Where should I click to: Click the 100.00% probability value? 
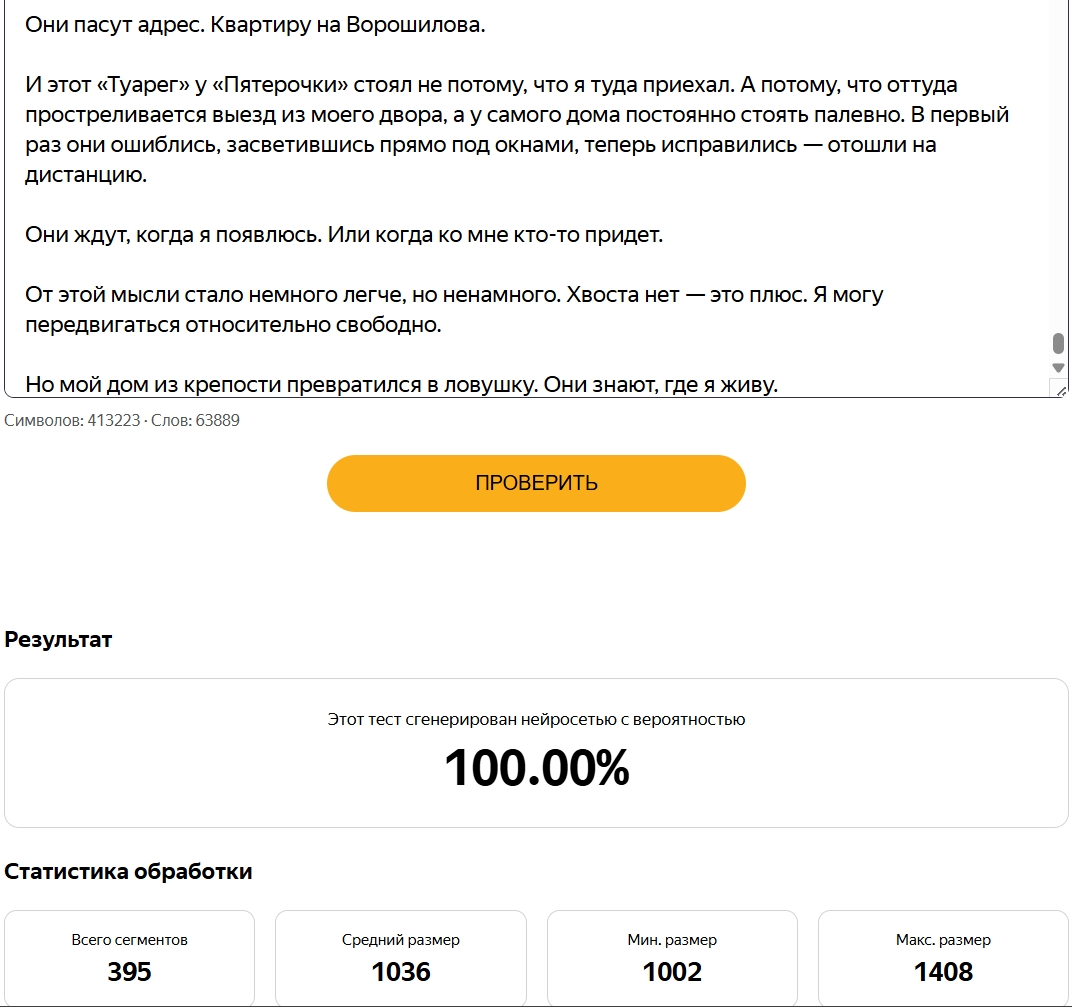point(536,768)
